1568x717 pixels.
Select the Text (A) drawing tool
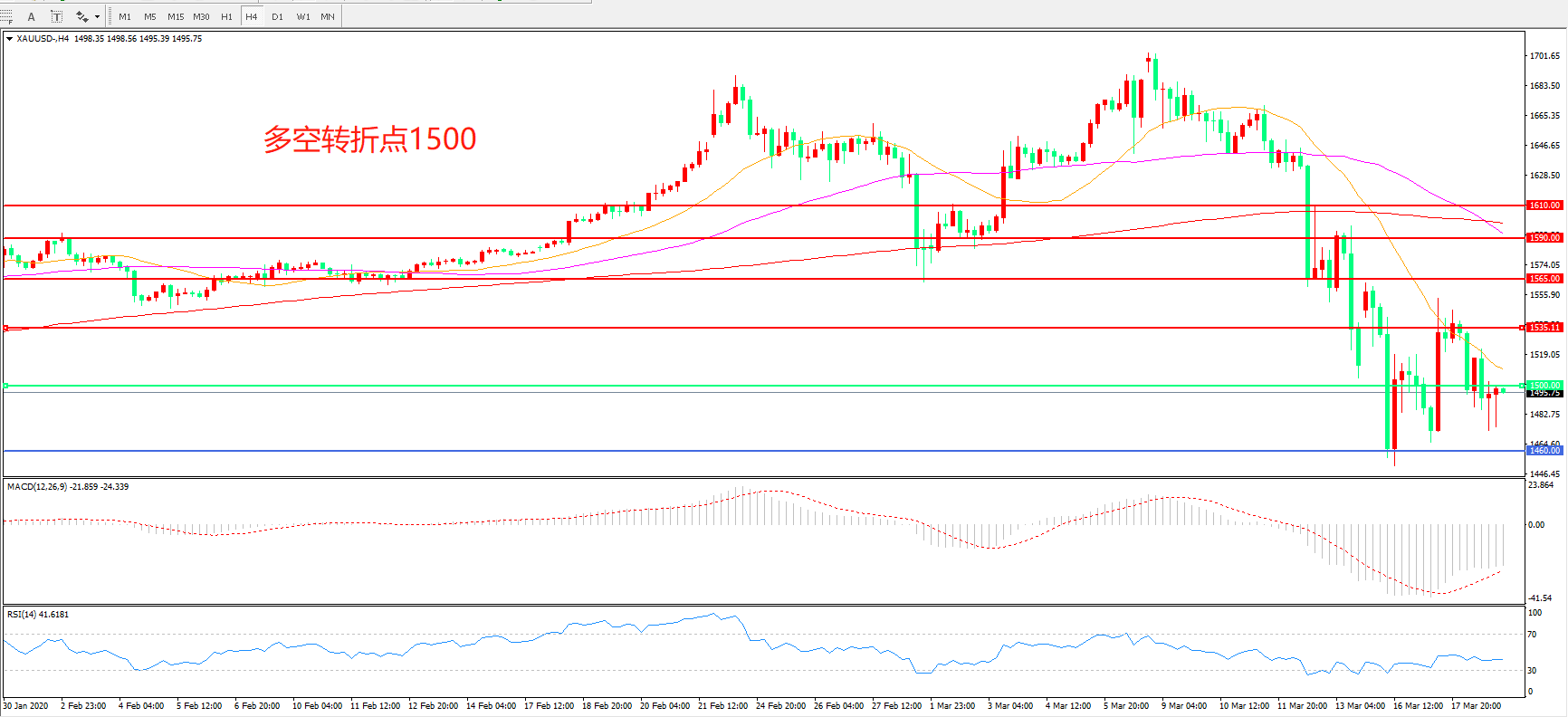(x=32, y=16)
